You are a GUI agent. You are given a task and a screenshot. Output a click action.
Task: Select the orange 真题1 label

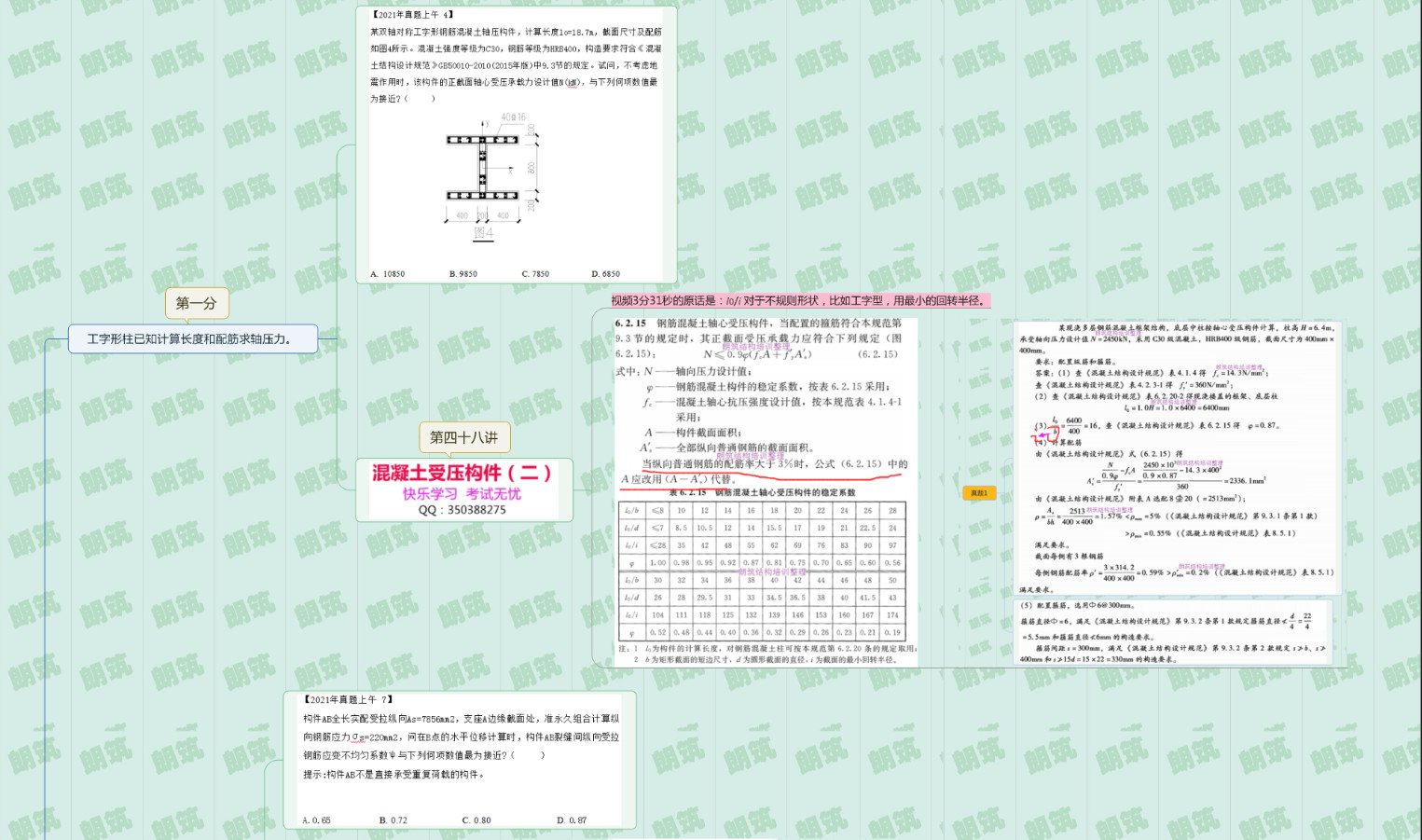pyautogui.click(x=979, y=493)
